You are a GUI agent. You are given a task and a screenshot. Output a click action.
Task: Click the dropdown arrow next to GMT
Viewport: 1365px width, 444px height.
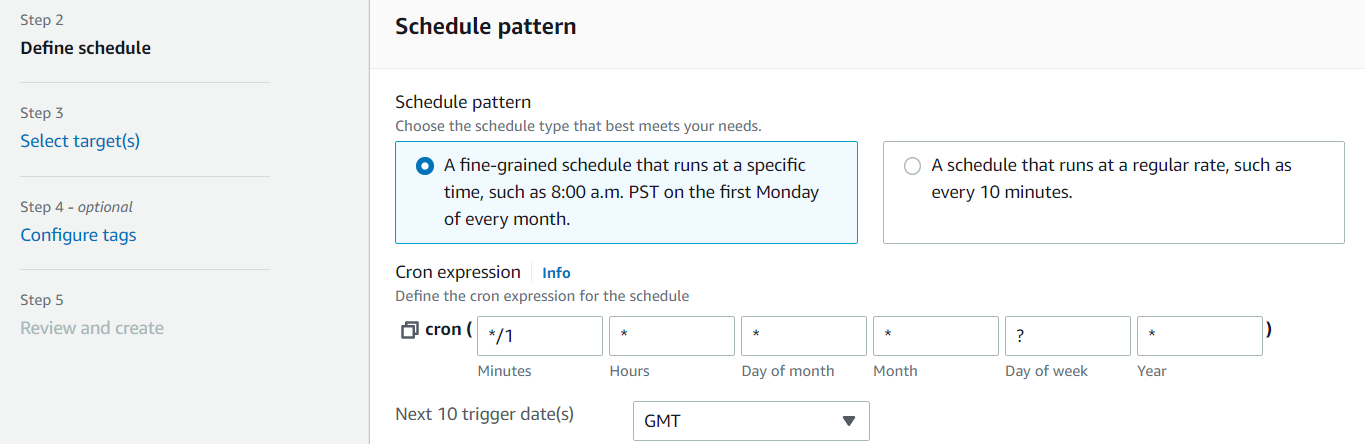coord(849,421)
